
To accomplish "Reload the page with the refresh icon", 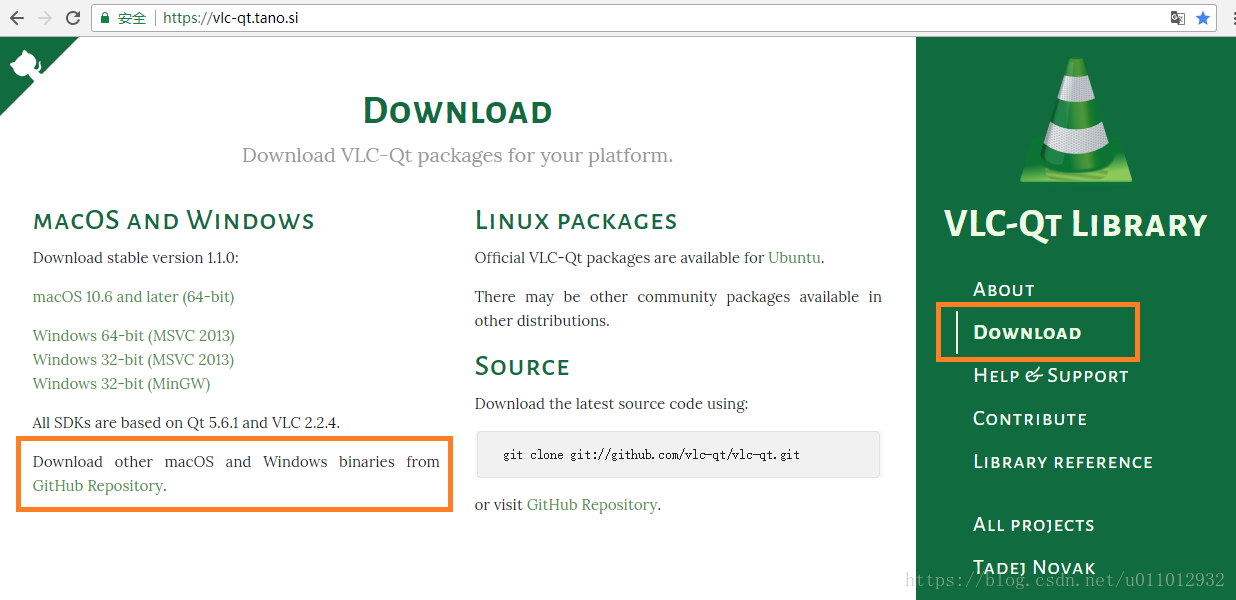I will [73, 18].
